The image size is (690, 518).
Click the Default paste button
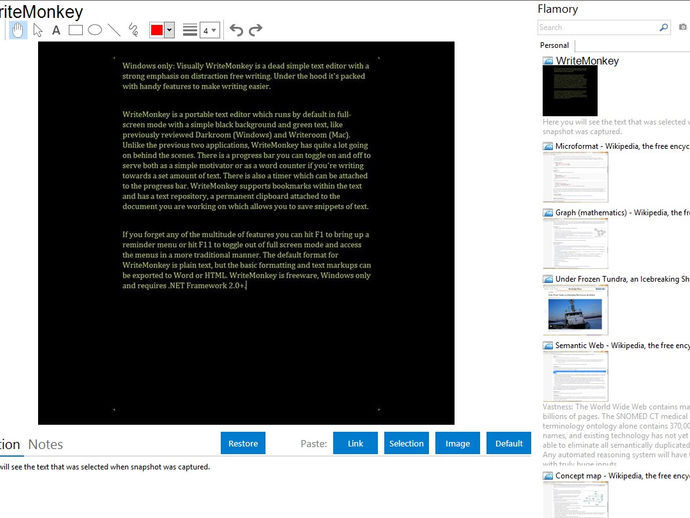(509, 443)
